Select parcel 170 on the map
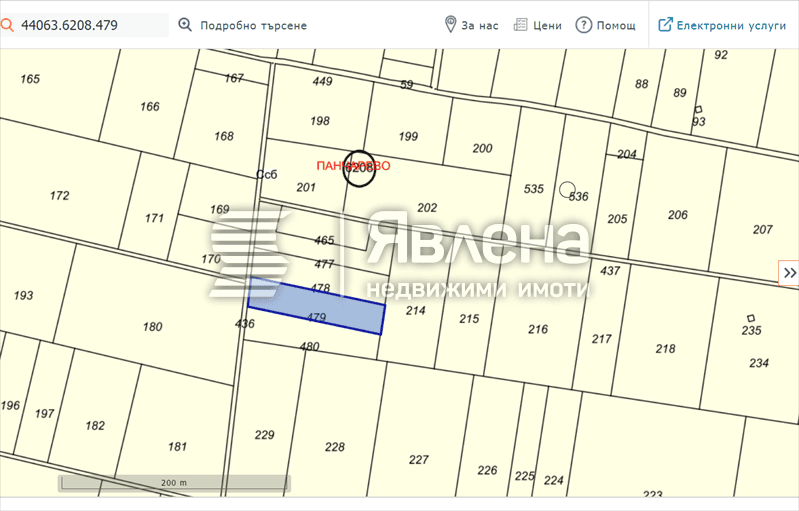This screenshot has width=799, height=511. (x=210, y=259)
